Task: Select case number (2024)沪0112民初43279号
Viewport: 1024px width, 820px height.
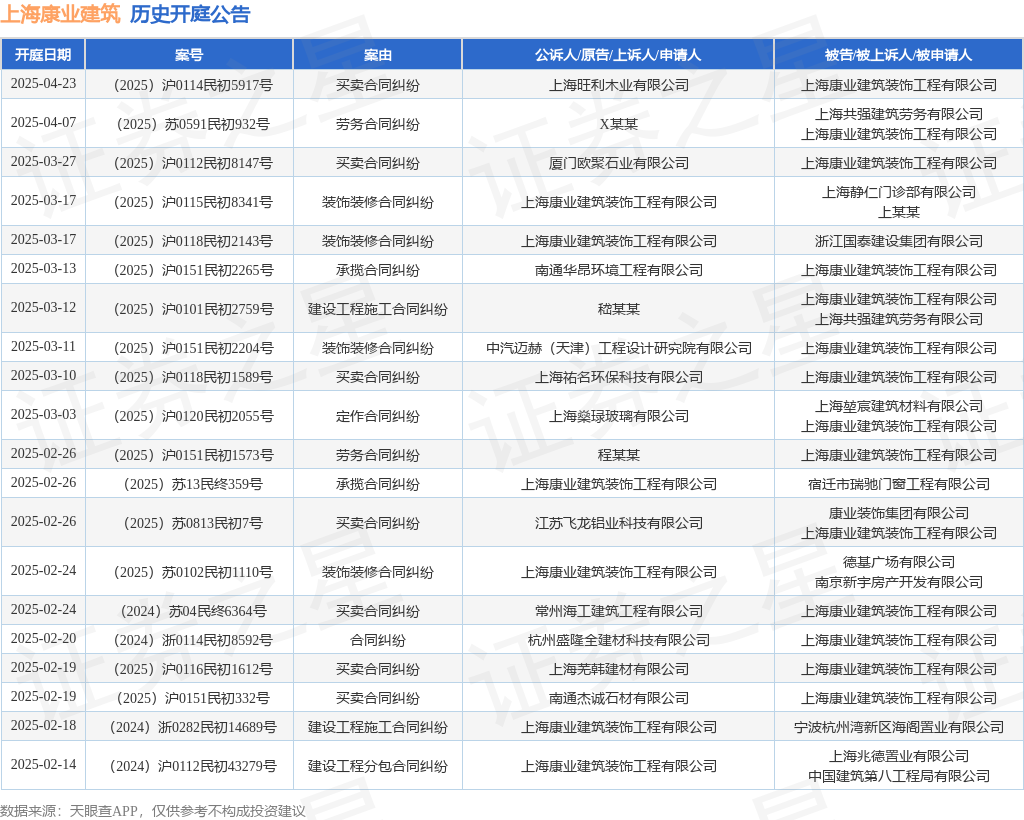Action: 189,766
